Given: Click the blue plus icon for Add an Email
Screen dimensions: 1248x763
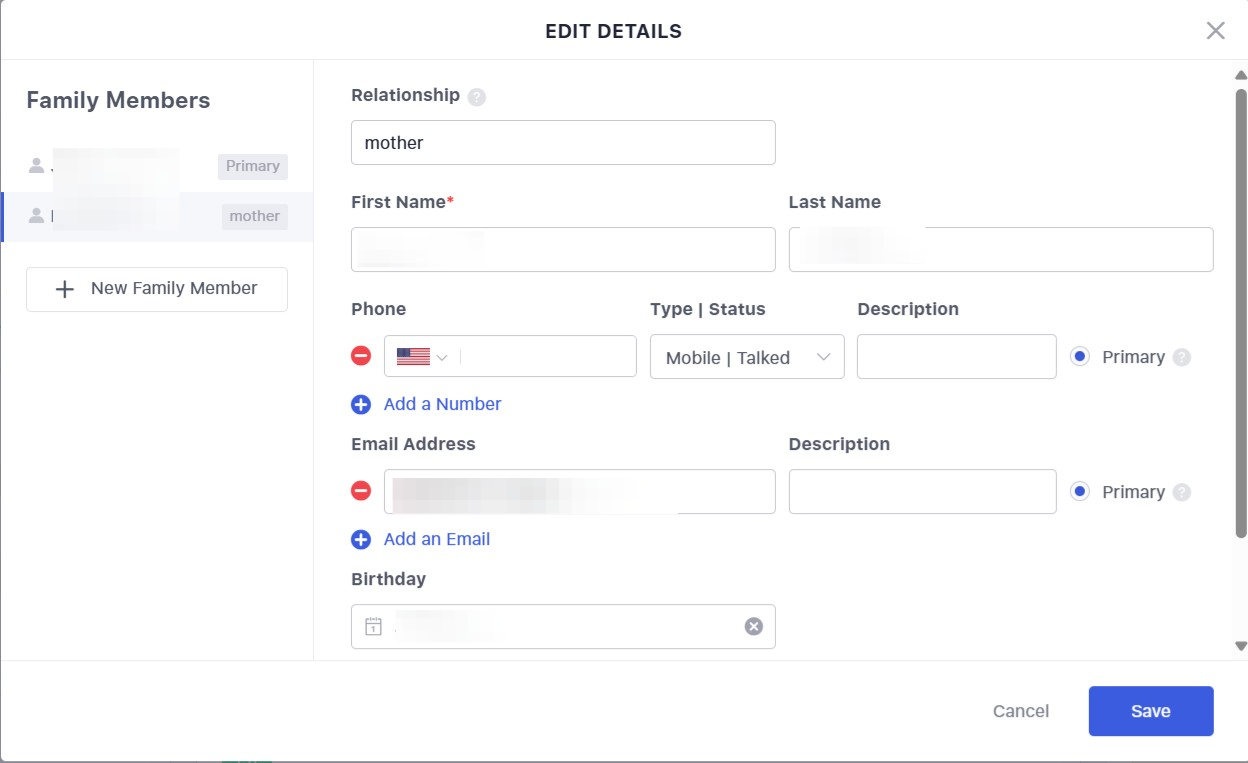Looking at the screenshot, I should click(361, 539).
